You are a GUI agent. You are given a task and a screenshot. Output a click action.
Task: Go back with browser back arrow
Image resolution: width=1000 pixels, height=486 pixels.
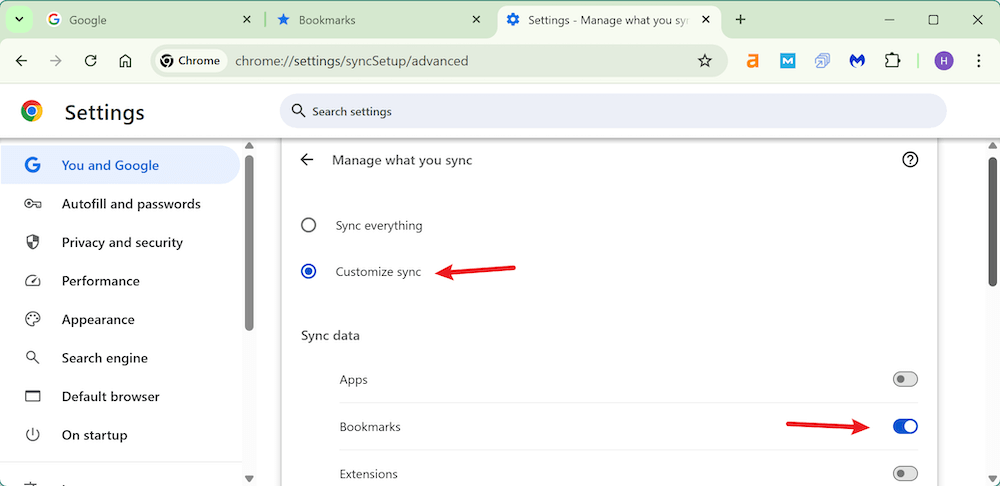(x=22, y=61)
